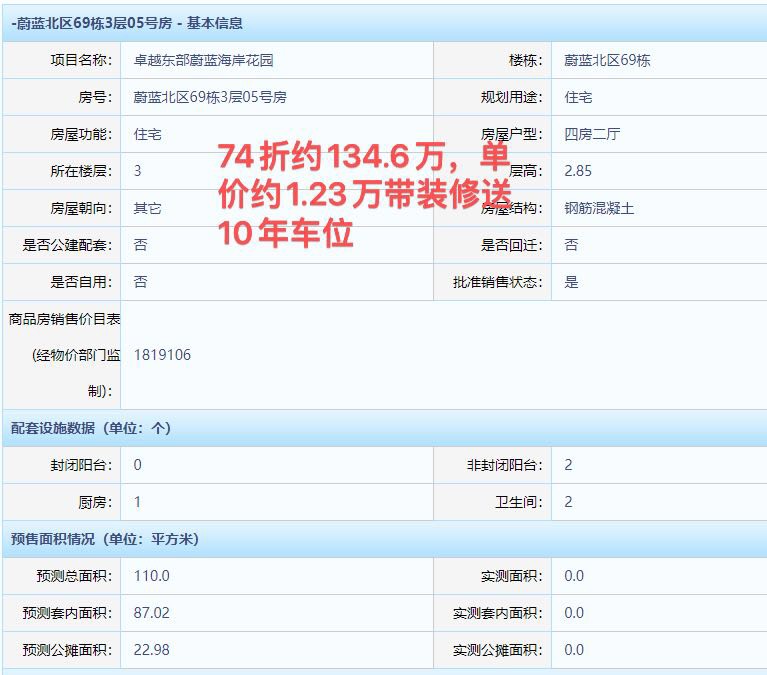Click the 规划用途 value 住宅
767x675 pixels.
click(578, 97)
